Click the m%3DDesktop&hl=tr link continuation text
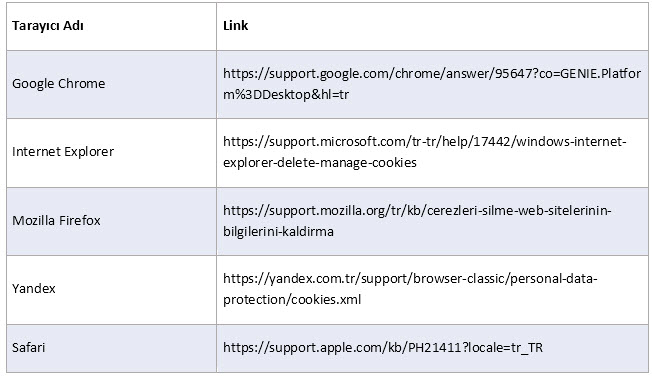 point(286,95)
